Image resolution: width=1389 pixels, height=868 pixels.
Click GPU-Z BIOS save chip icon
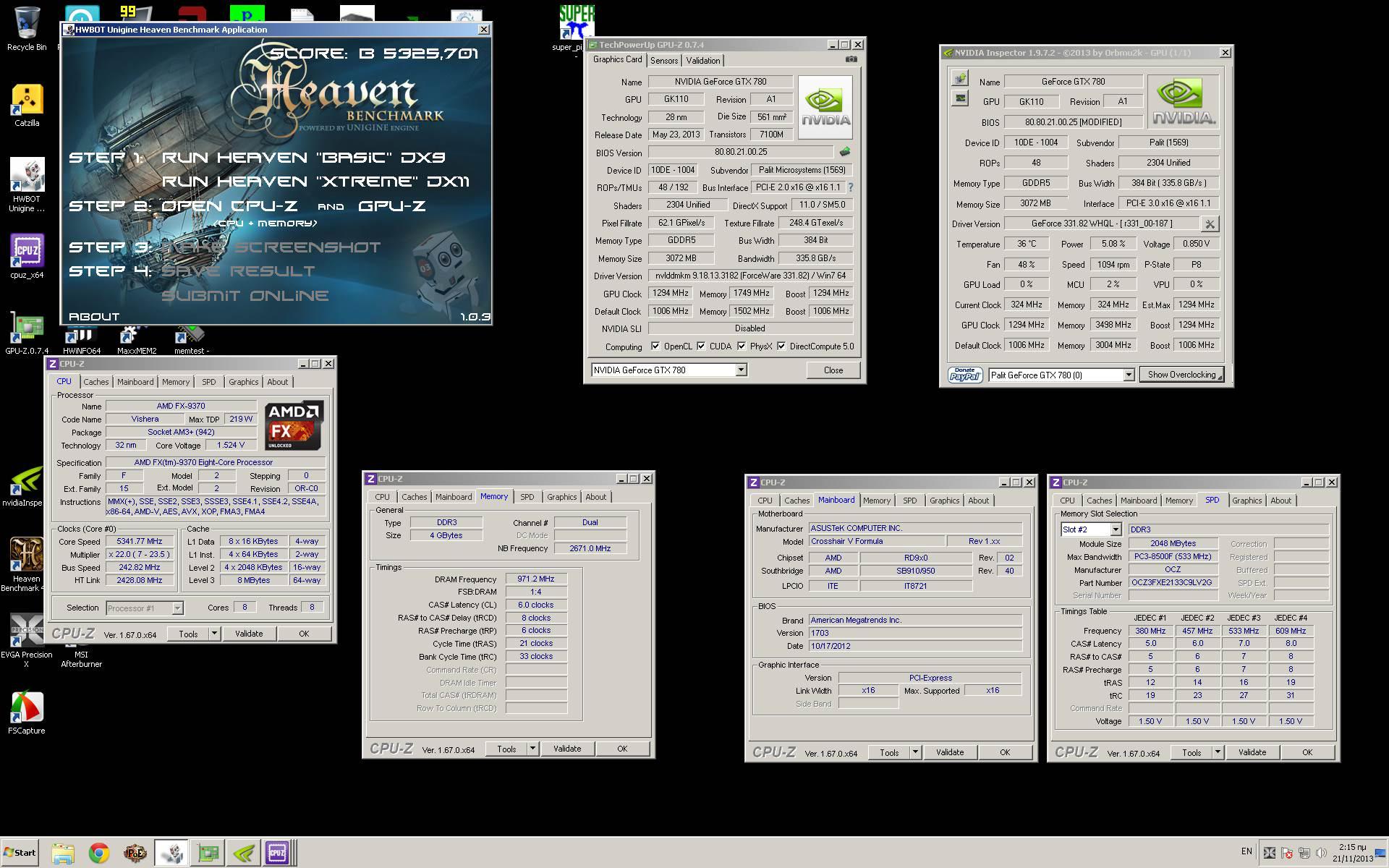click(x=844, y=152)
